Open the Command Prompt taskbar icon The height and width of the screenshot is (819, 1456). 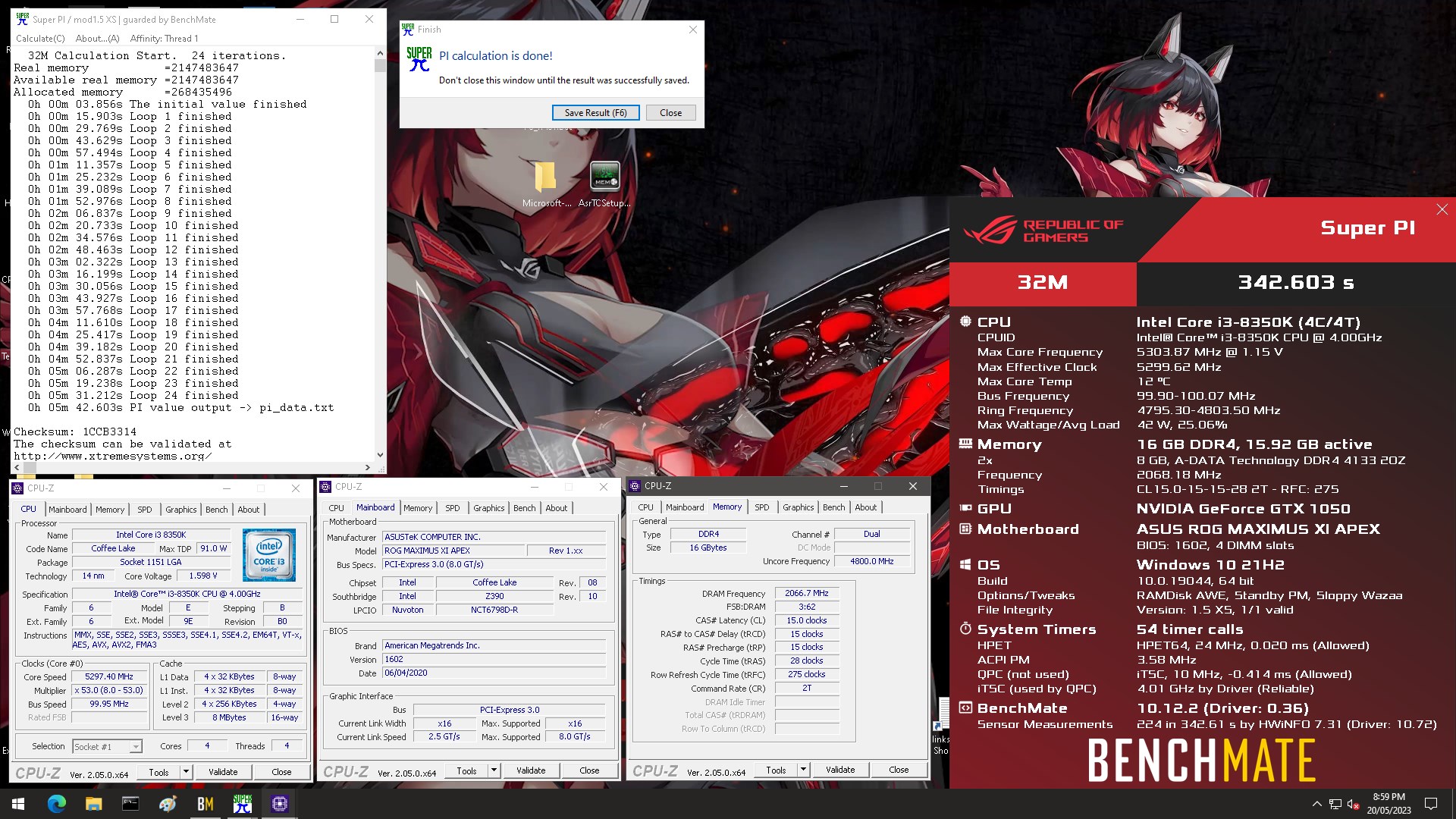[x=131, y=804]
